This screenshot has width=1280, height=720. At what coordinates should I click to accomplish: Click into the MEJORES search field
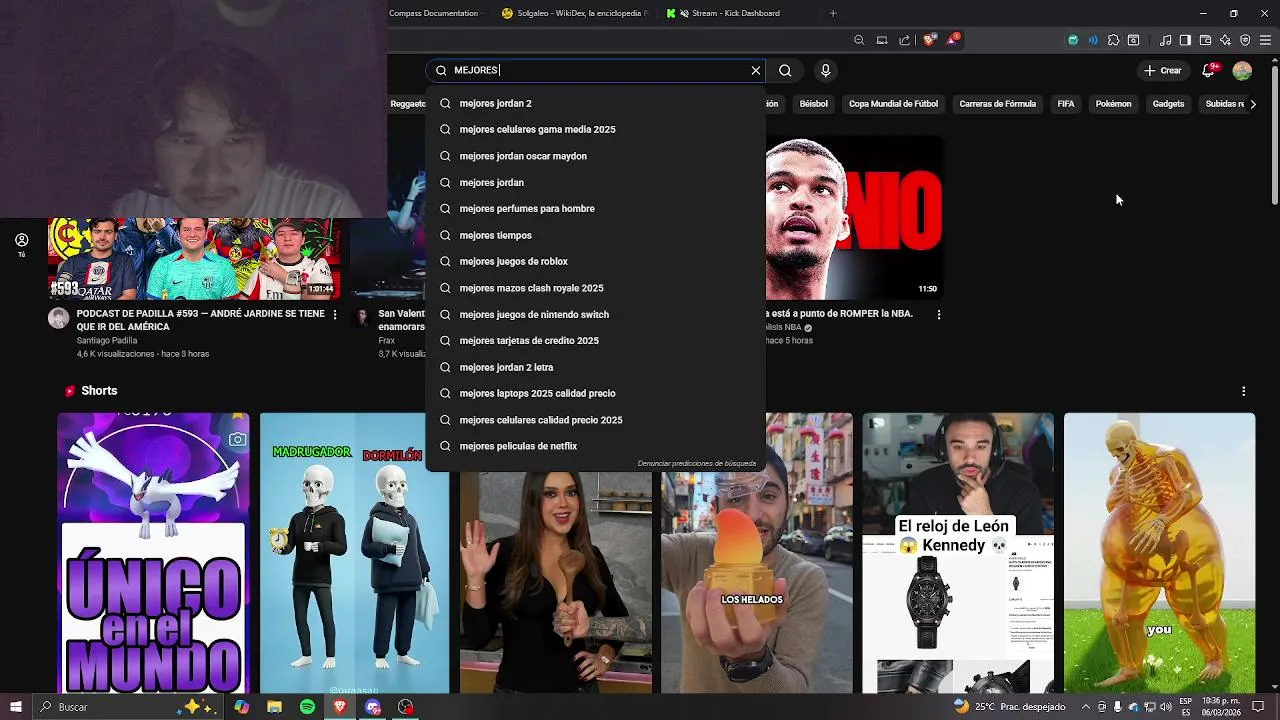pos(596,70)
